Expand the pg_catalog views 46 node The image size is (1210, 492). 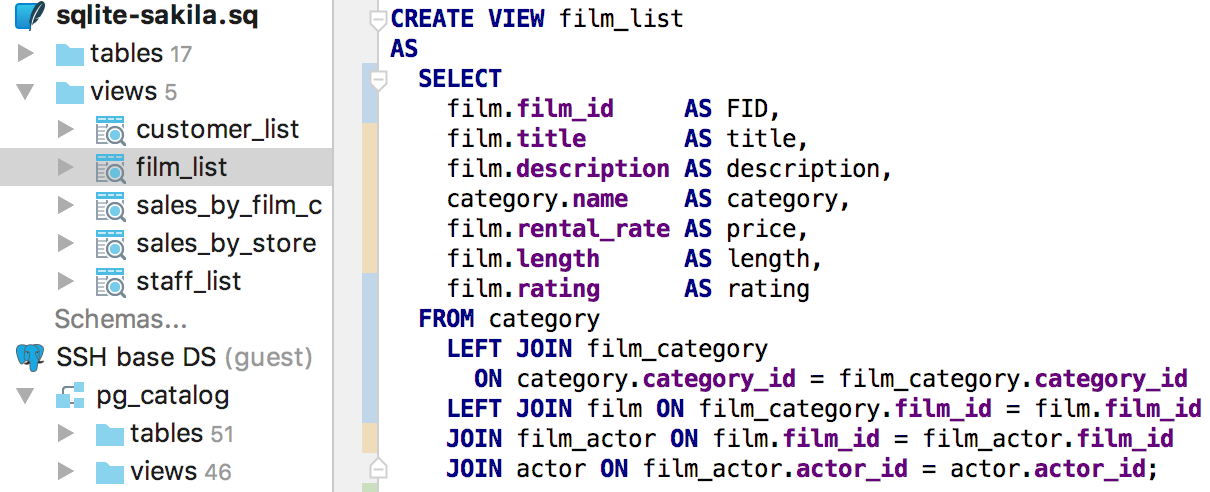66,472
